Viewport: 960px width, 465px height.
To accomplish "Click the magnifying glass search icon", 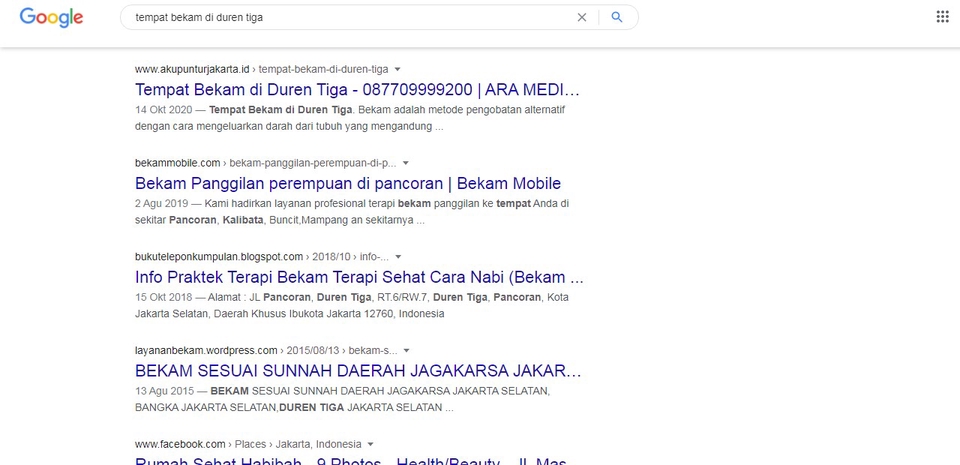I will pos(617,17).
